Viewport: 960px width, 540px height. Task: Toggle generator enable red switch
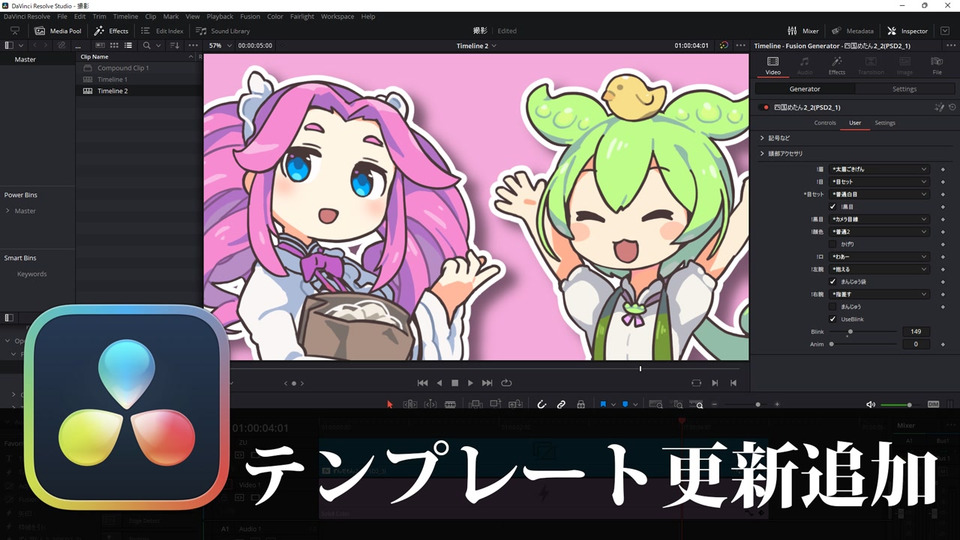763,107
